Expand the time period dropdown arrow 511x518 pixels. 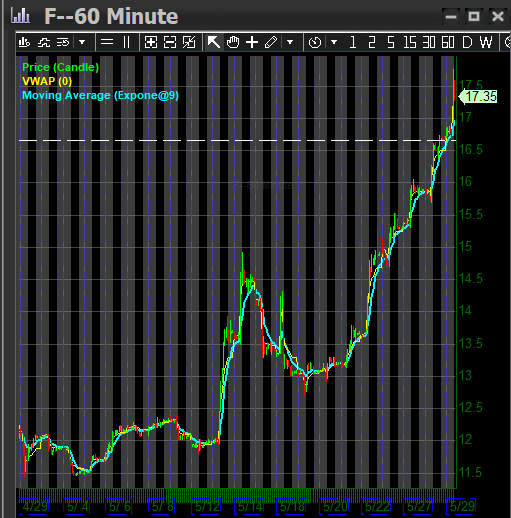(334, 42)
